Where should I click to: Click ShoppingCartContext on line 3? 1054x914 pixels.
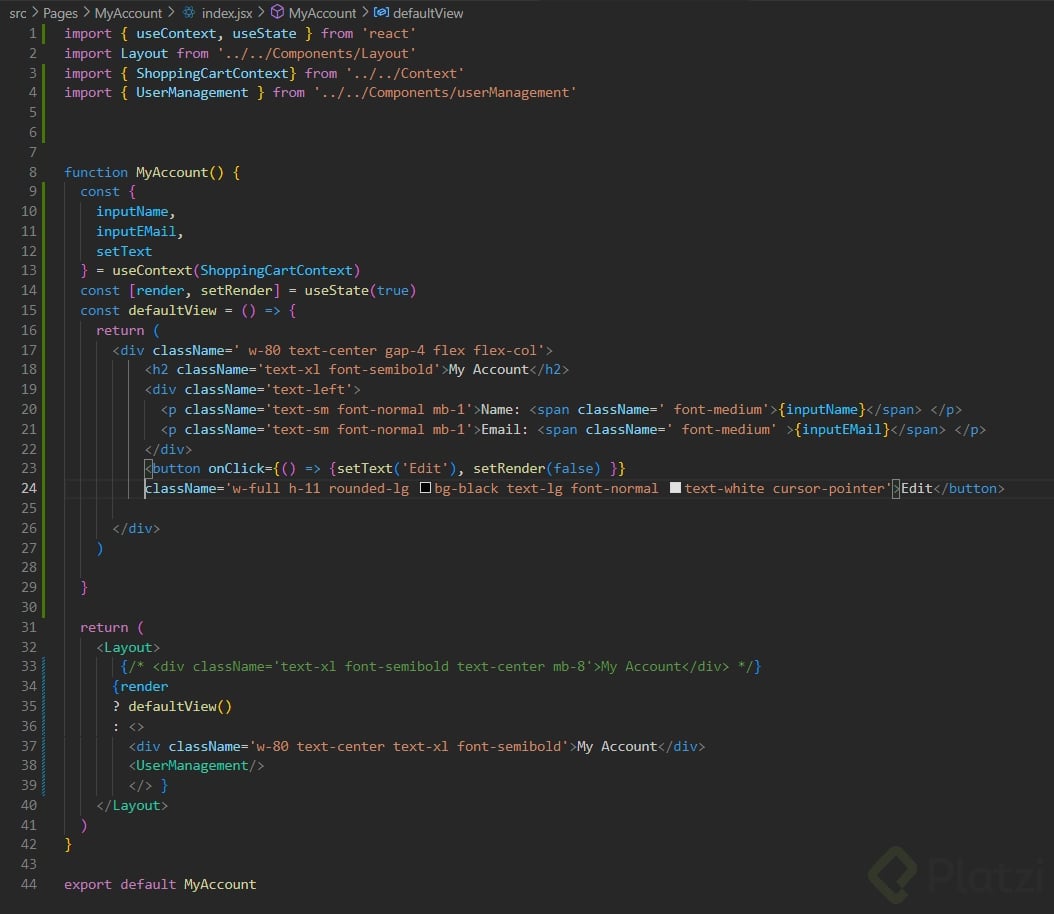pos(212,73)
